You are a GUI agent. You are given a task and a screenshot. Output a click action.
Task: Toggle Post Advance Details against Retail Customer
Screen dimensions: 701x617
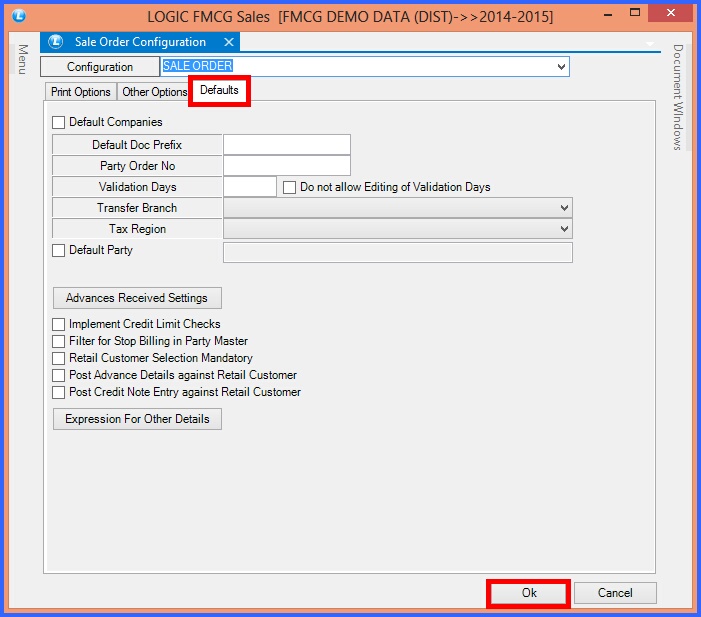click(x=59, y=375)
